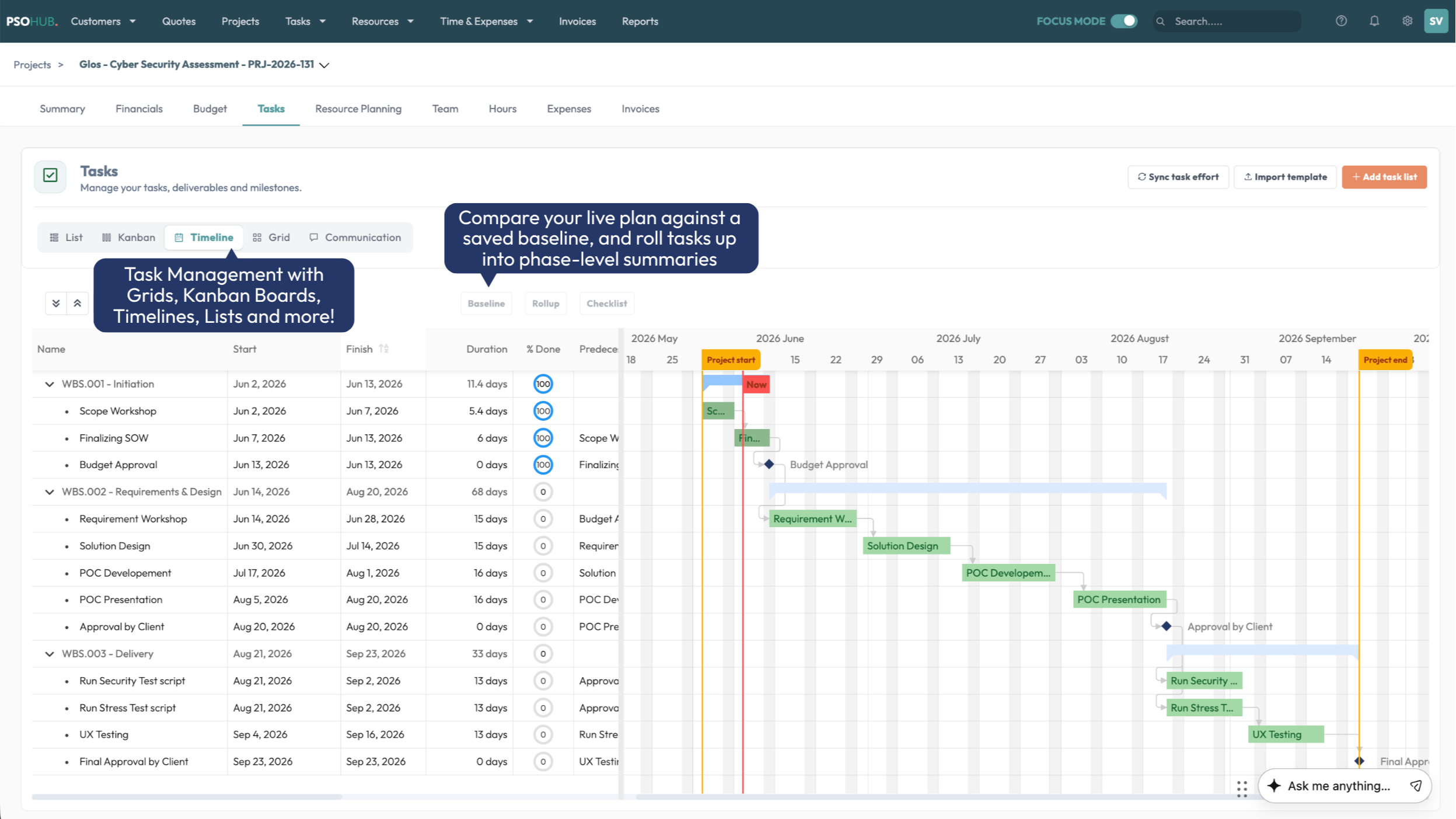Open the Customers dropdown menu
This screenshot has height=819, width=1456.
[103, 21]
